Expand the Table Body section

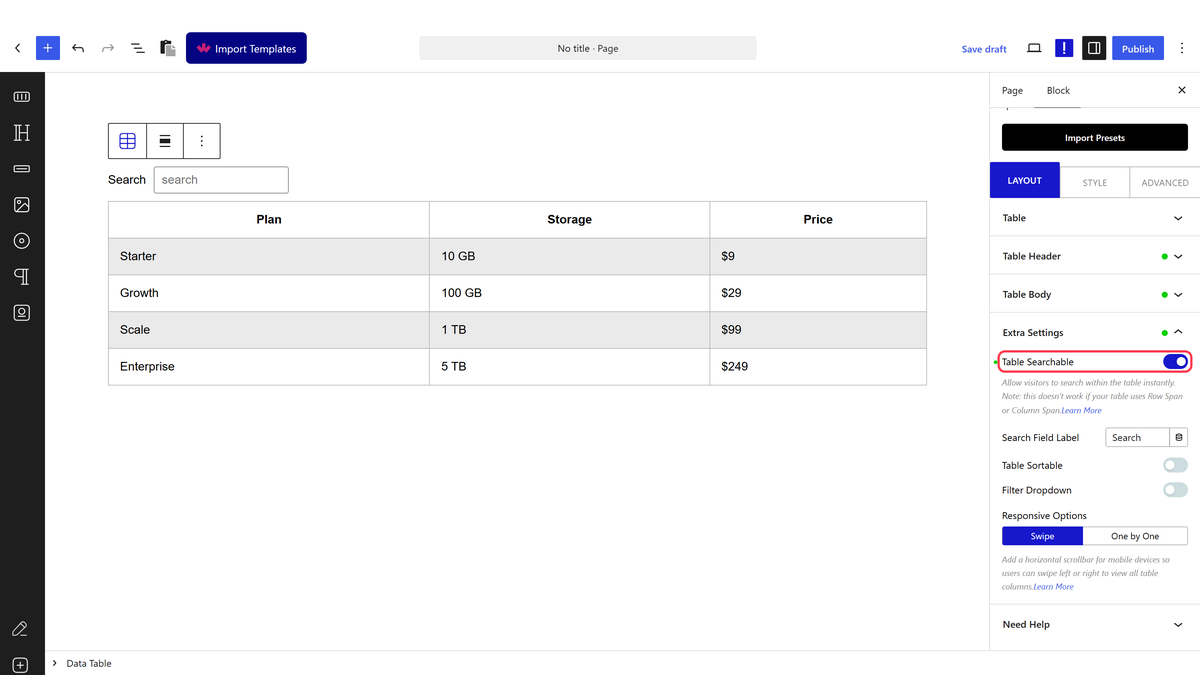click(1095, 294)
